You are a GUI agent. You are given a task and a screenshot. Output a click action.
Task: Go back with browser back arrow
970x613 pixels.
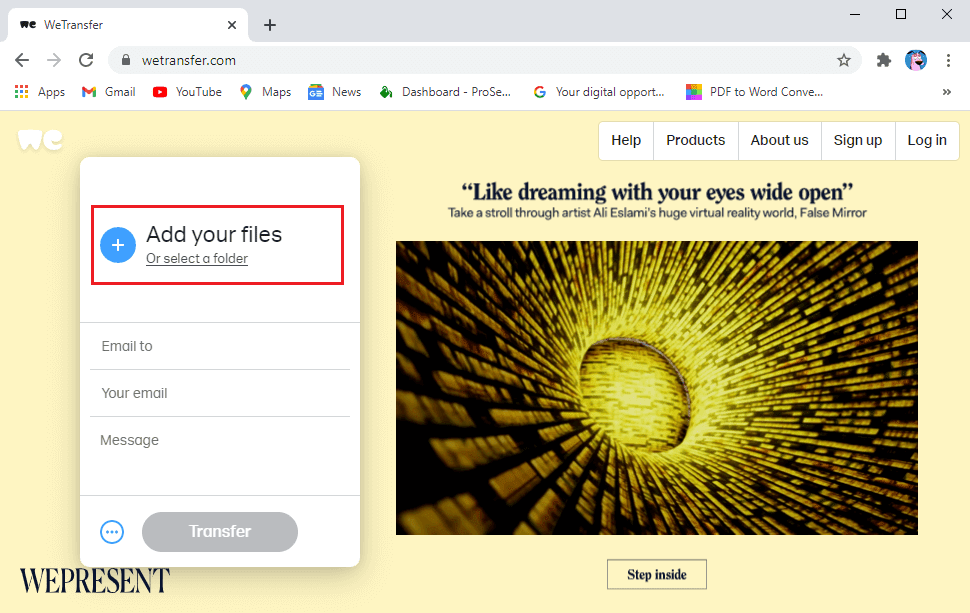pos(22,60)
